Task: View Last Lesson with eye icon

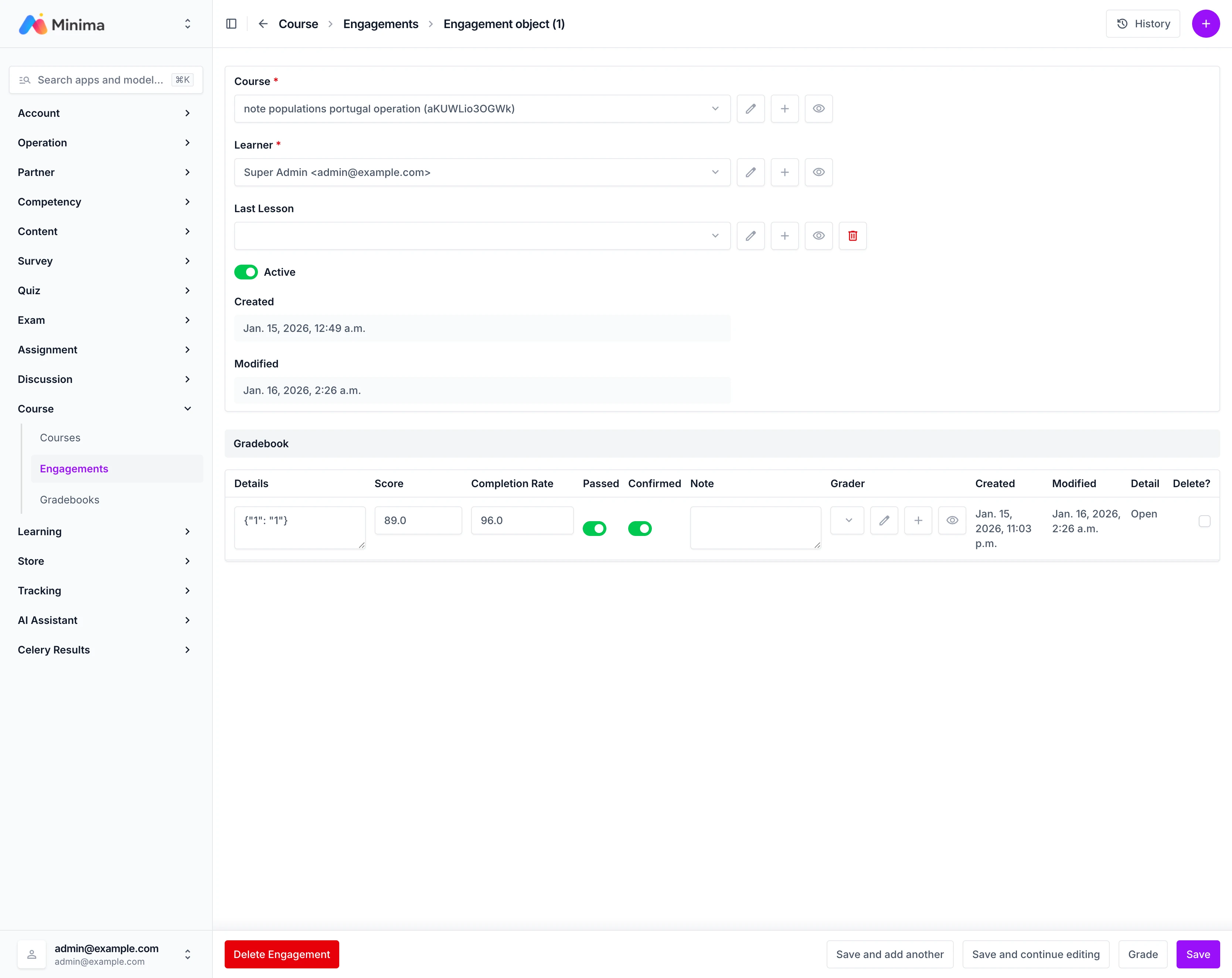Action: click(x=818, y=235)
